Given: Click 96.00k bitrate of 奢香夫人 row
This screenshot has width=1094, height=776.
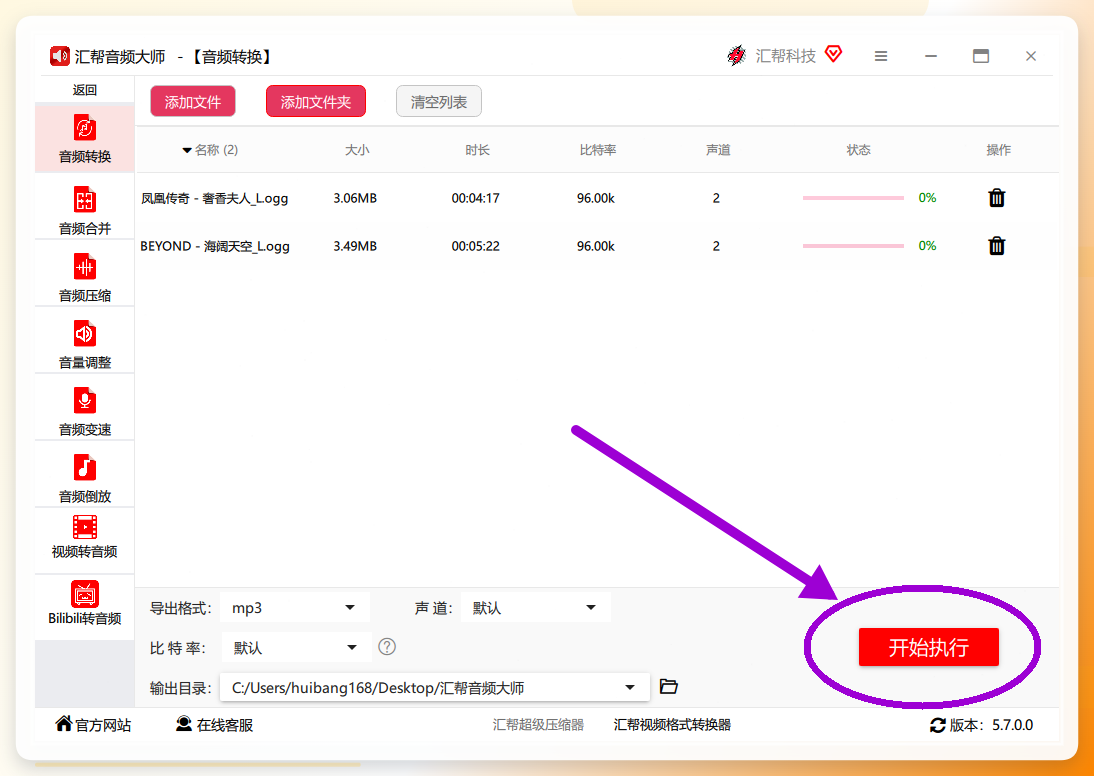Looking at the screenshot, I should pos(596,198).
